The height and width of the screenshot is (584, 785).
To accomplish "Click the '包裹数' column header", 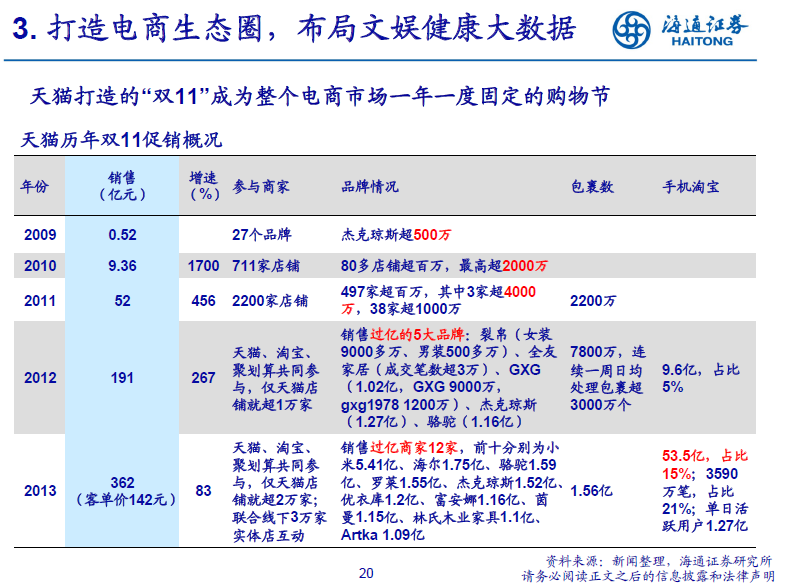I will click(592, 187).
